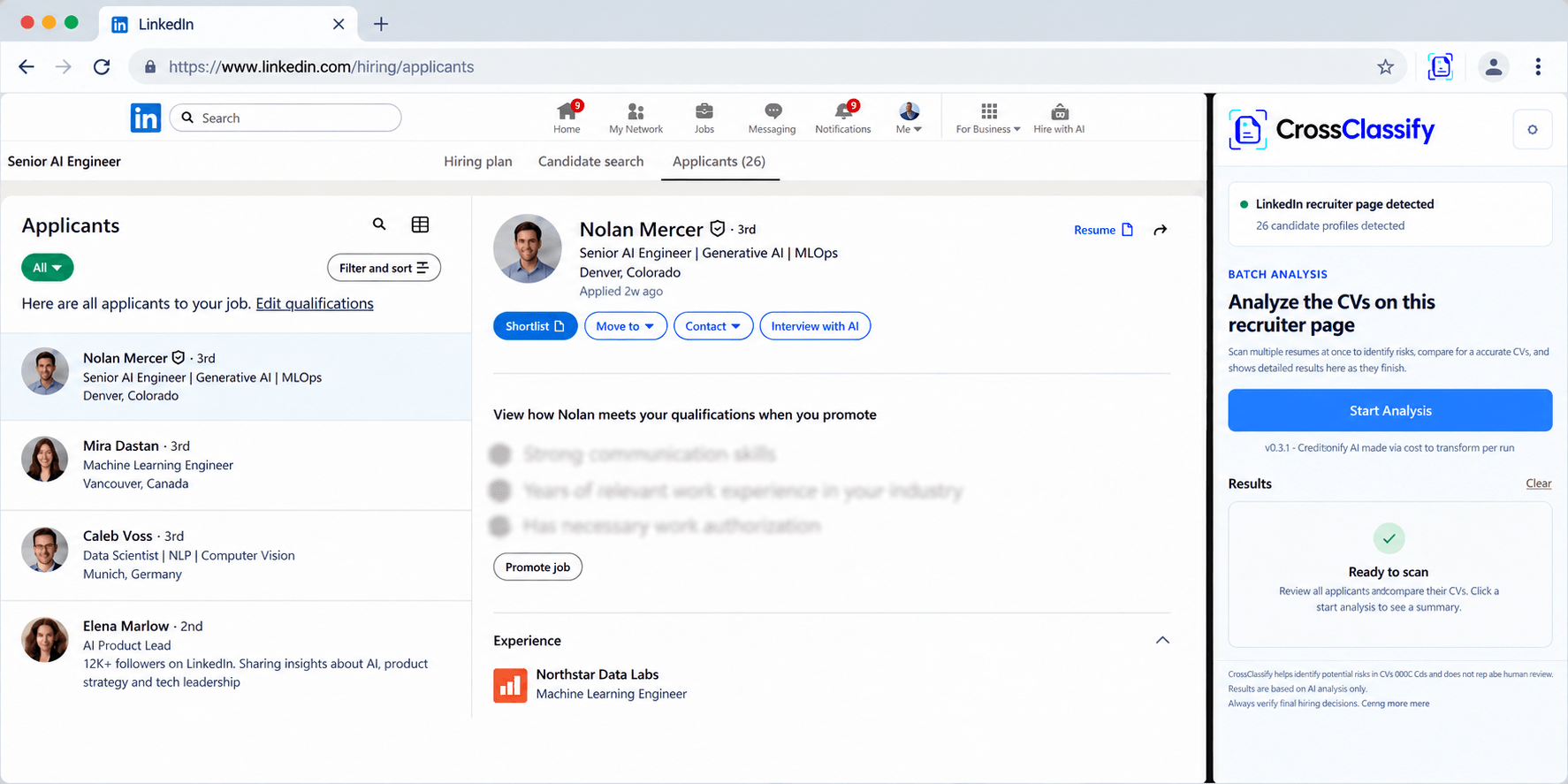Click the Promote job button
1568x784 pixels.
click(x=537, y=567)
